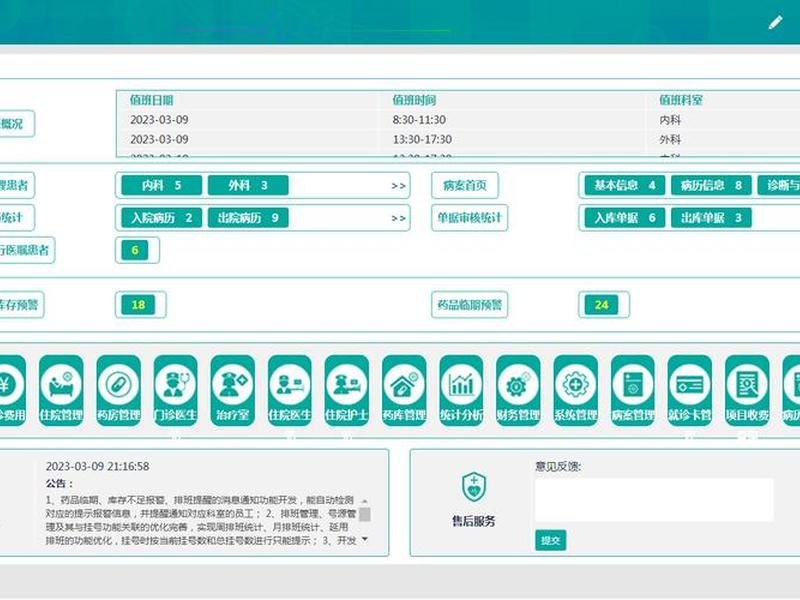Open 就诊卡管理 visit card module

point(690,390)
